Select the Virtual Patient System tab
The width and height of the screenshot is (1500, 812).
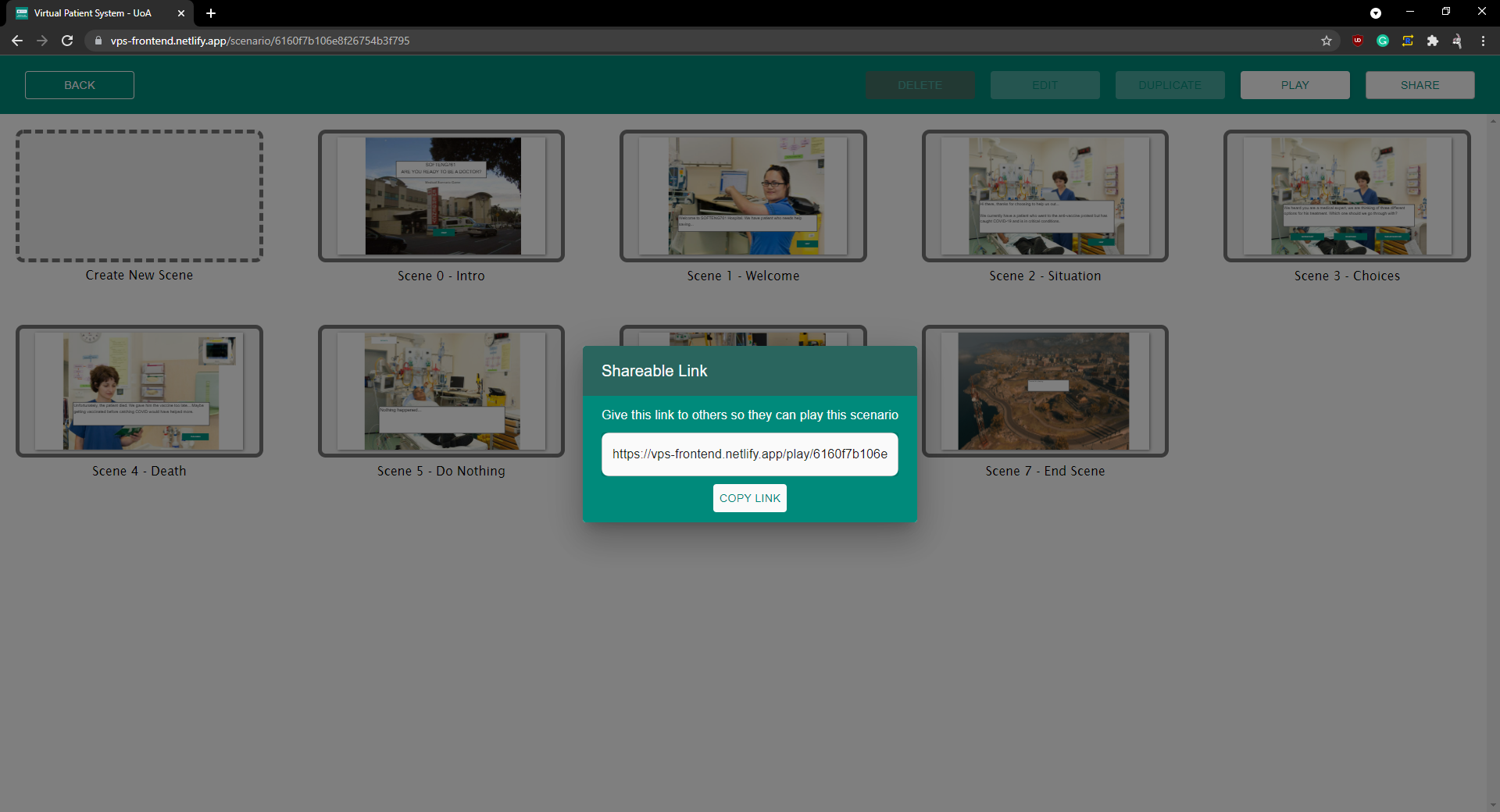[94, 13]
